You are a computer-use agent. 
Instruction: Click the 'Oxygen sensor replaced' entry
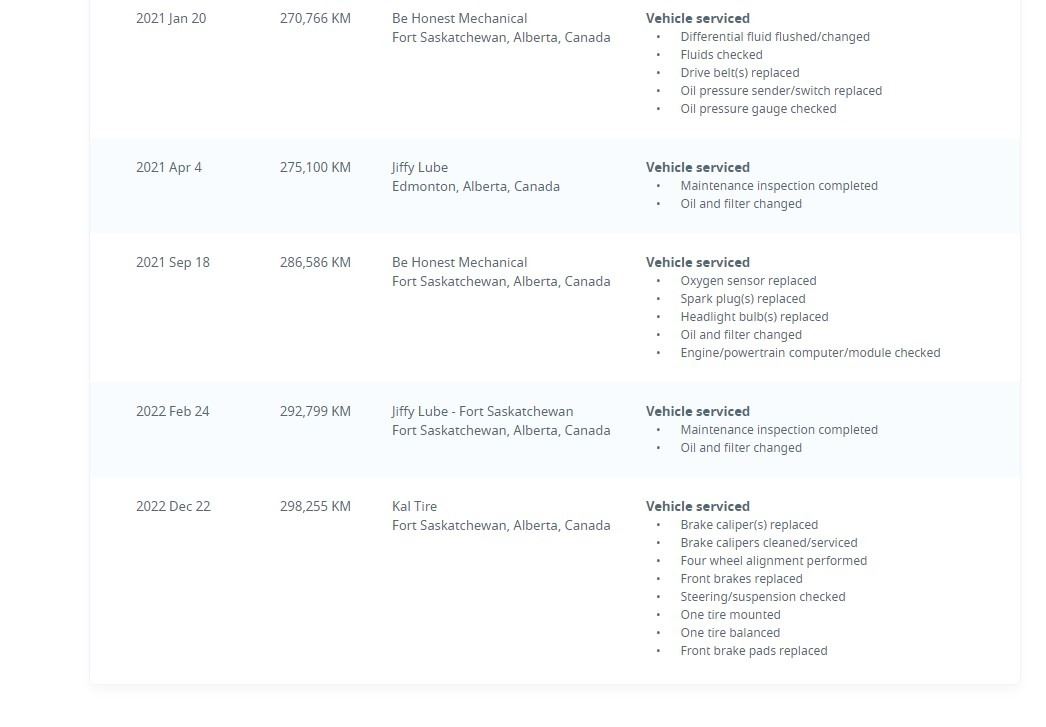748,281
